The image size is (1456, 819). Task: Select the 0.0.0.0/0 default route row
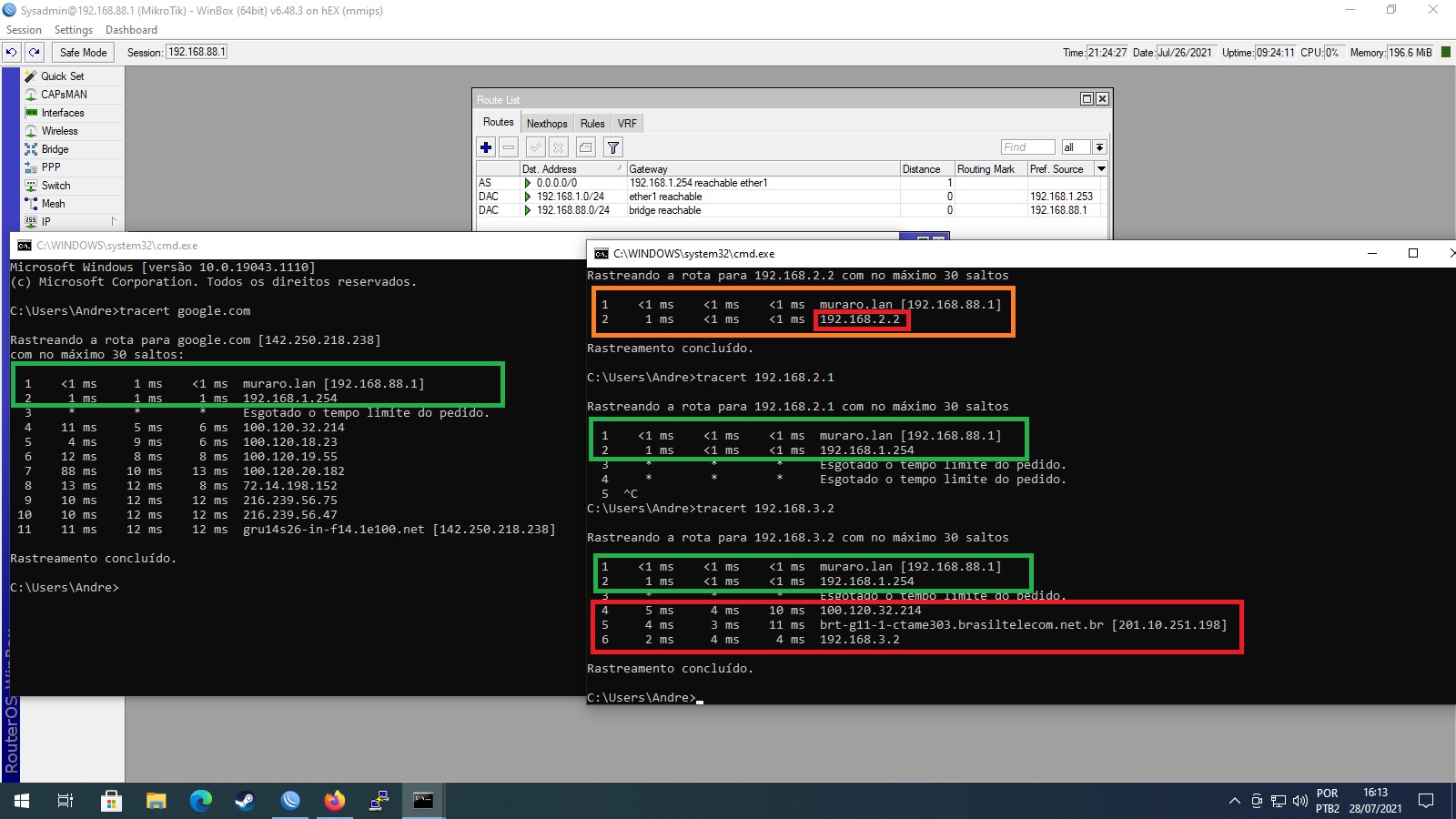(x=792, y=183)
